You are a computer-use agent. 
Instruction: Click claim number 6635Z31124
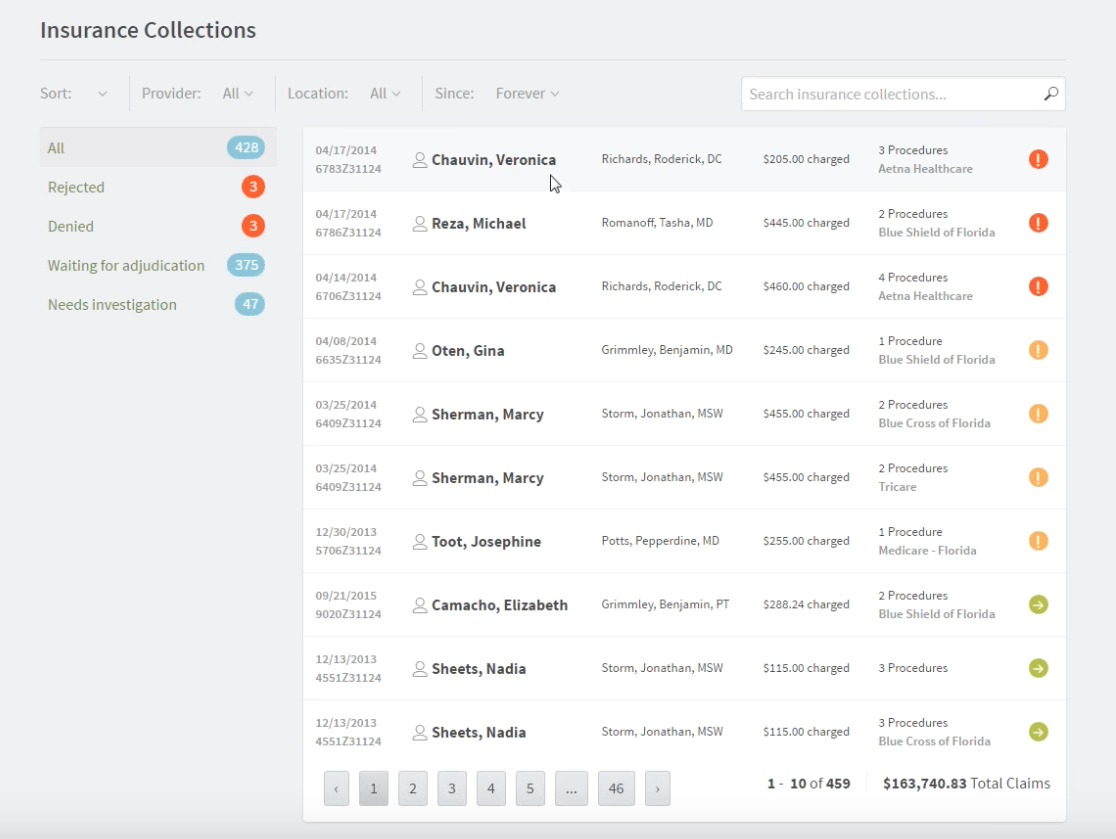point(348,359)
